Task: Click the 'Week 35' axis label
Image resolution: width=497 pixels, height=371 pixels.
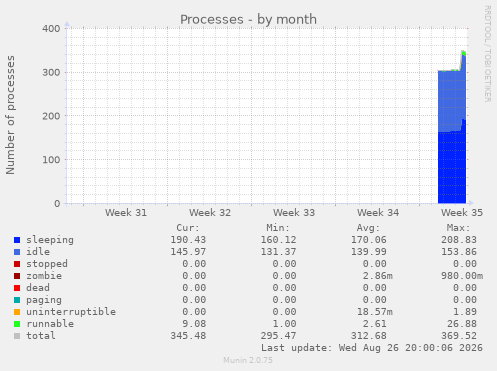Action: 462,213
